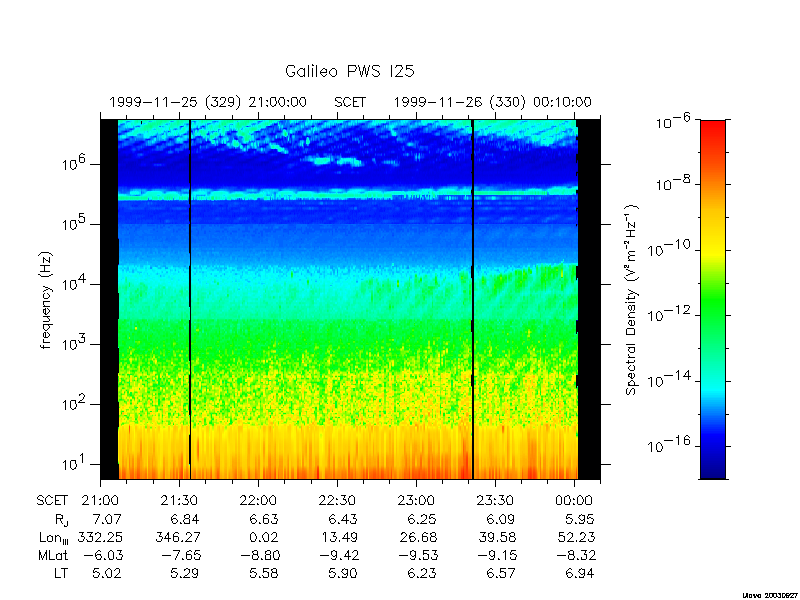Click the longitude value '0.02'
This screenshot has width=800, height=600.
point(264,537)
